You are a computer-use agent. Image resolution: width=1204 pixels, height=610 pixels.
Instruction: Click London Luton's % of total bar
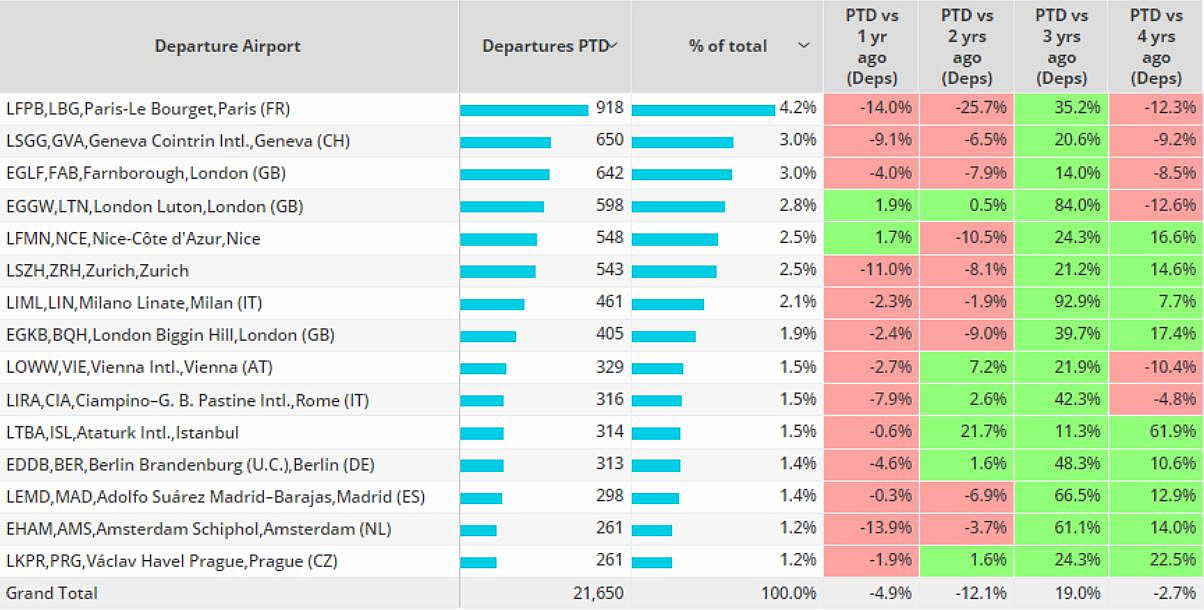click(x=678, y=207)
